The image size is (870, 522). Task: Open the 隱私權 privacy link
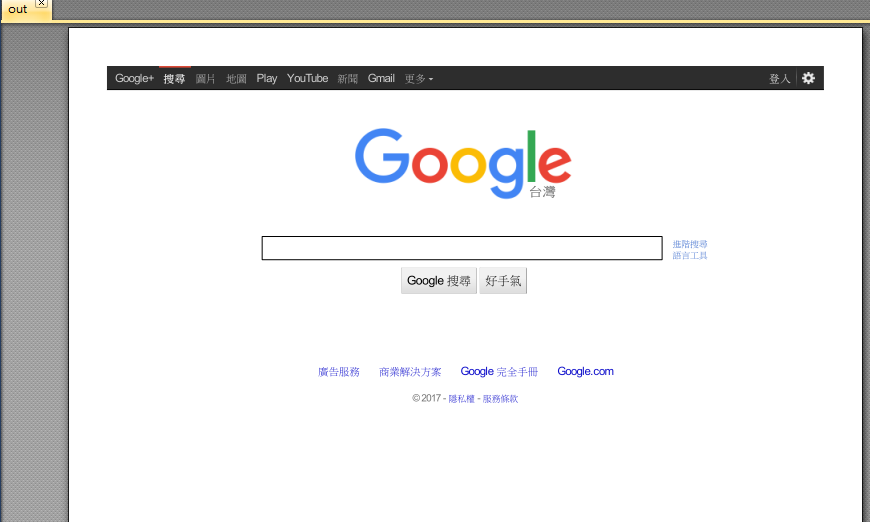[462, 399]
